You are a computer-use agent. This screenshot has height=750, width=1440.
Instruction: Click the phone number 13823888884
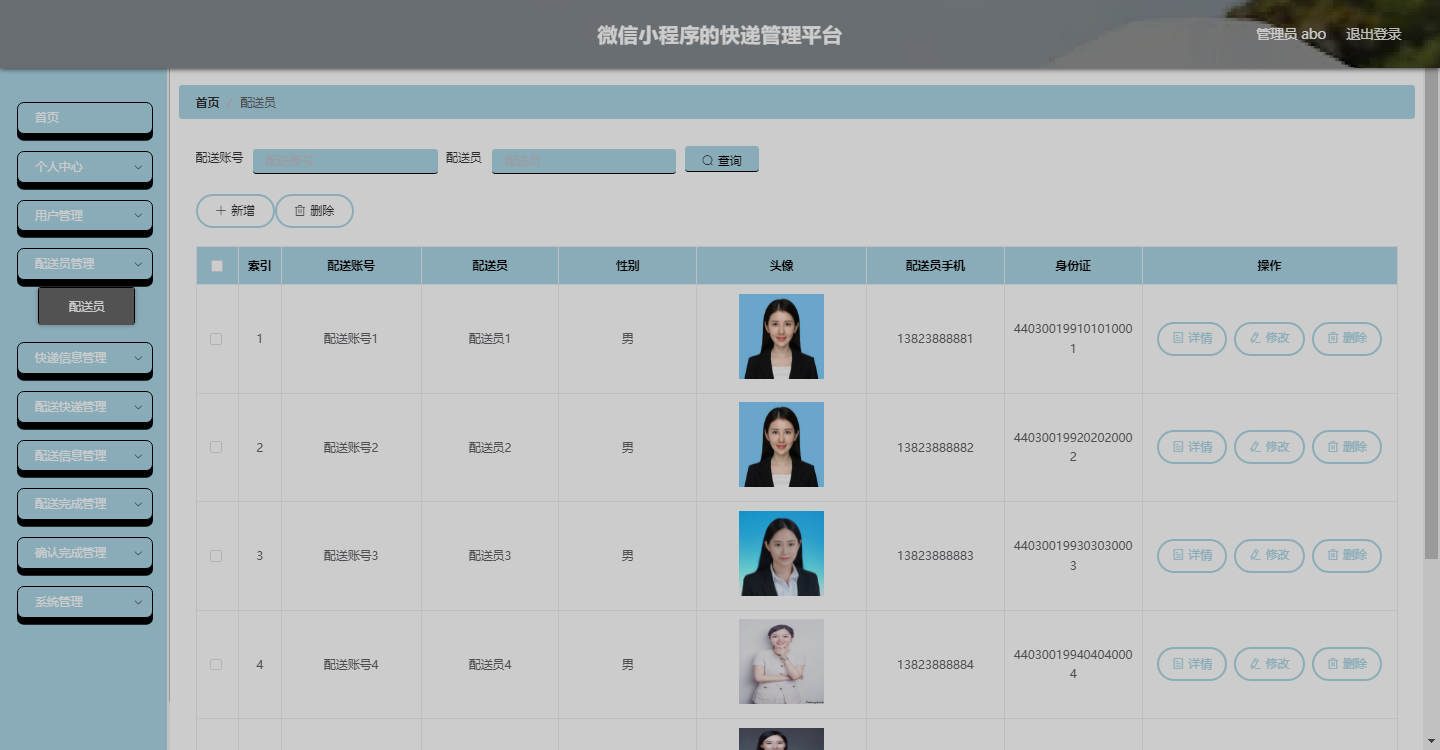click(935, 664)
